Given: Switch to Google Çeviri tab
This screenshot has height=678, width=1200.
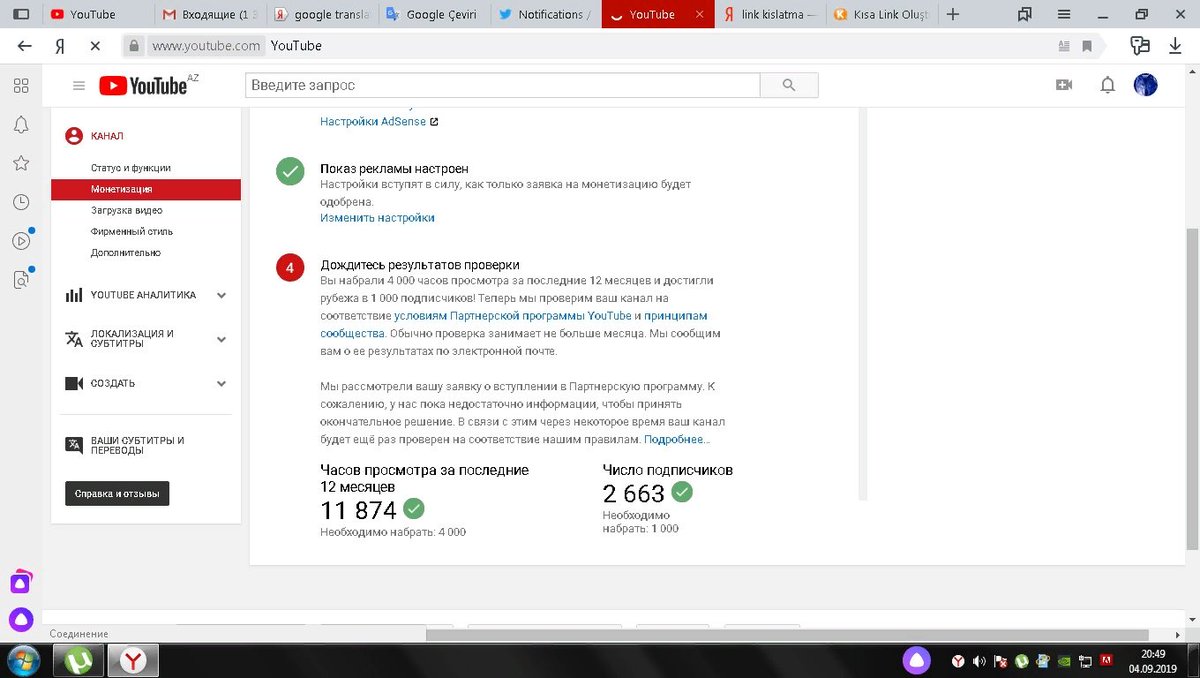Looking at the screenshot, I should (433, 14).
